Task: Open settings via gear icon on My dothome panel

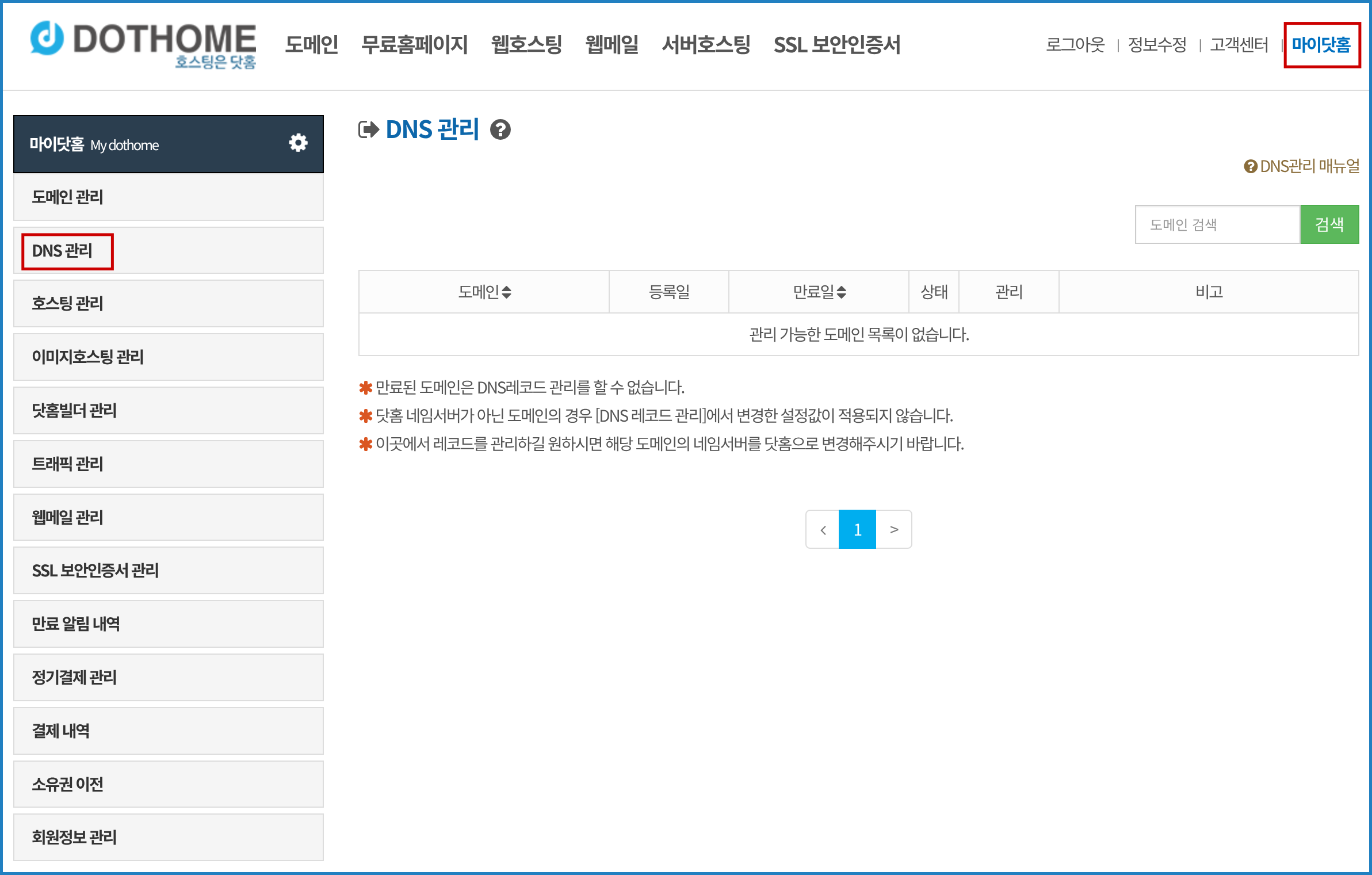Action: 298,144
